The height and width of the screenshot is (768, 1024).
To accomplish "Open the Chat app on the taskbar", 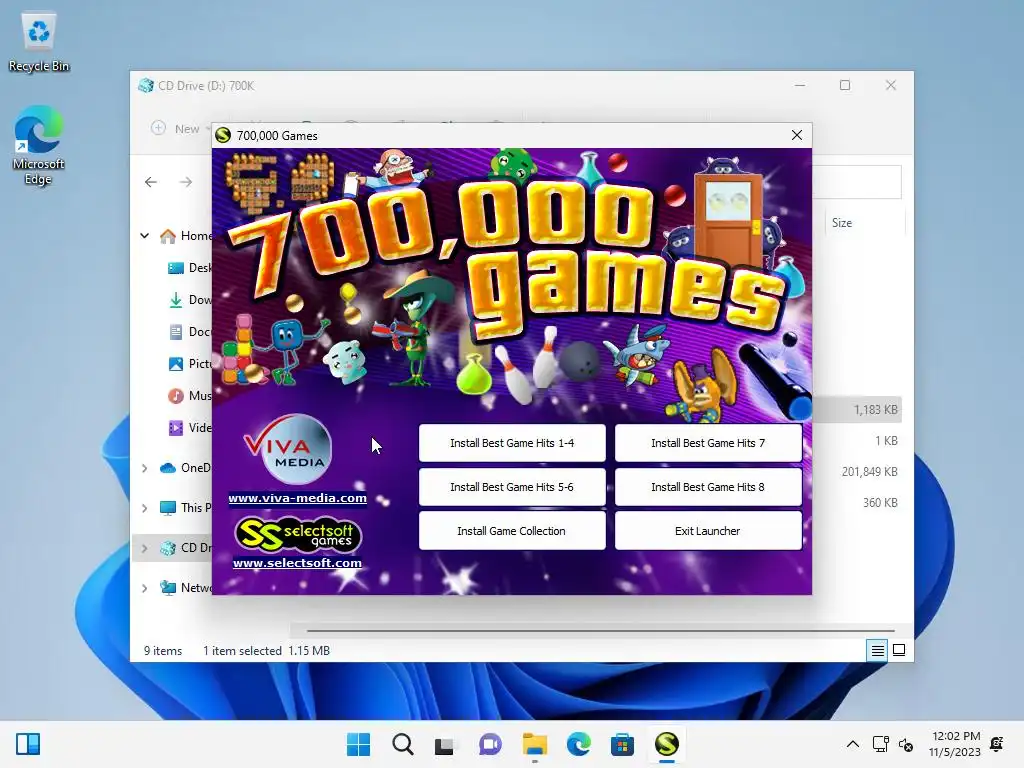I will [x=490, y=744].
